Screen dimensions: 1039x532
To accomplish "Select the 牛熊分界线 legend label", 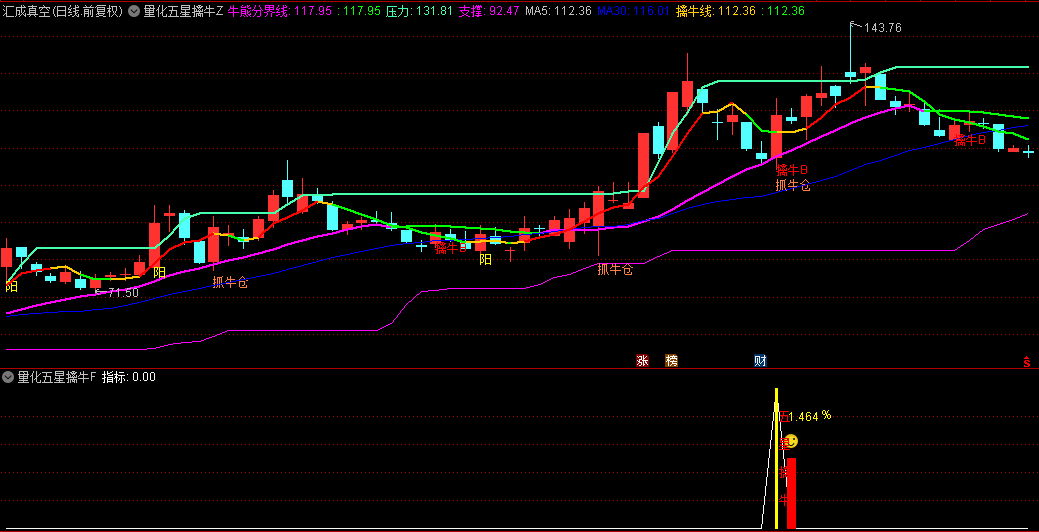I will click(x=258, y=12).
